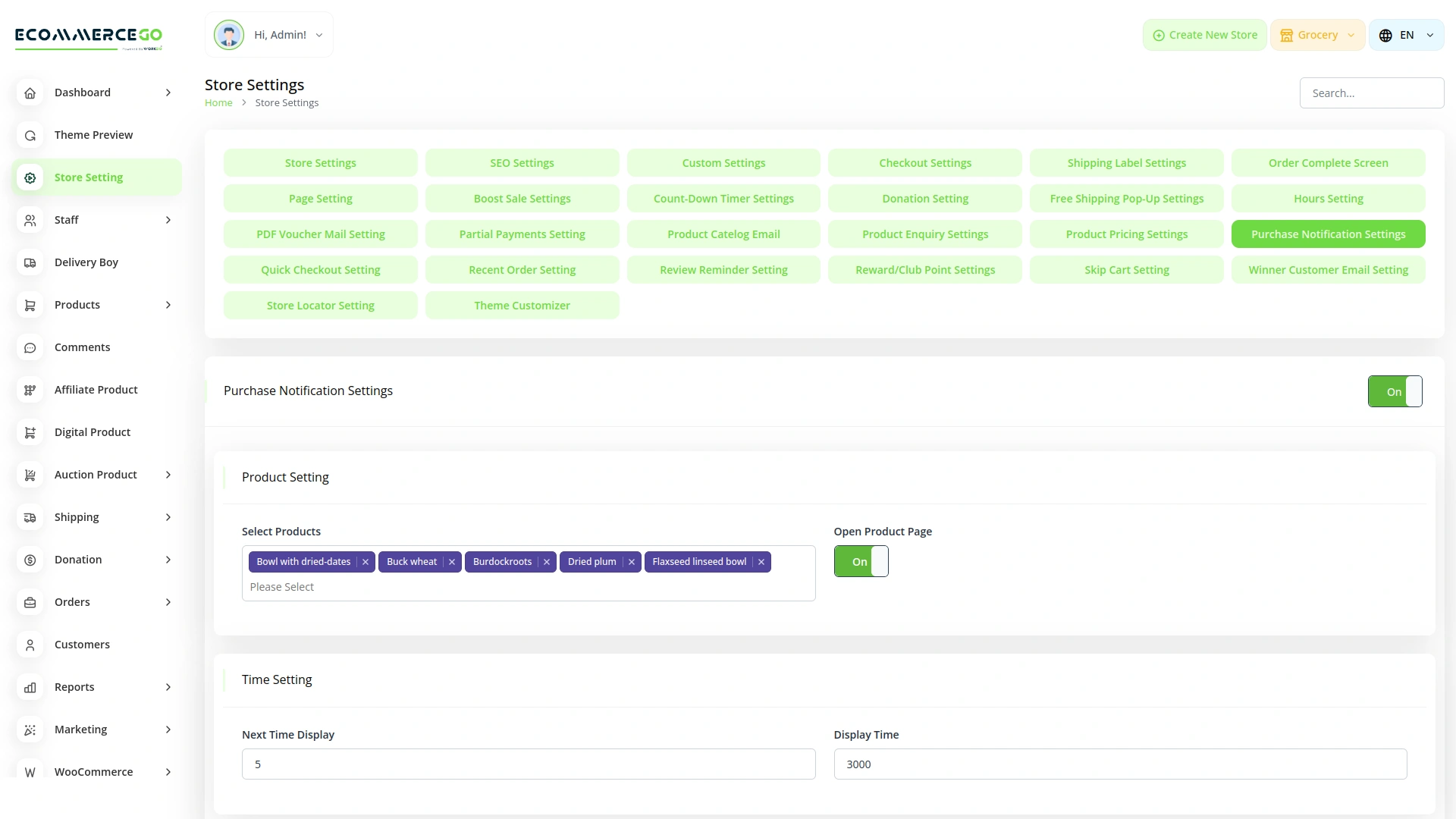Open the Theme Customizer tab
Screen dimensions: 1456x819
point(522,305)
